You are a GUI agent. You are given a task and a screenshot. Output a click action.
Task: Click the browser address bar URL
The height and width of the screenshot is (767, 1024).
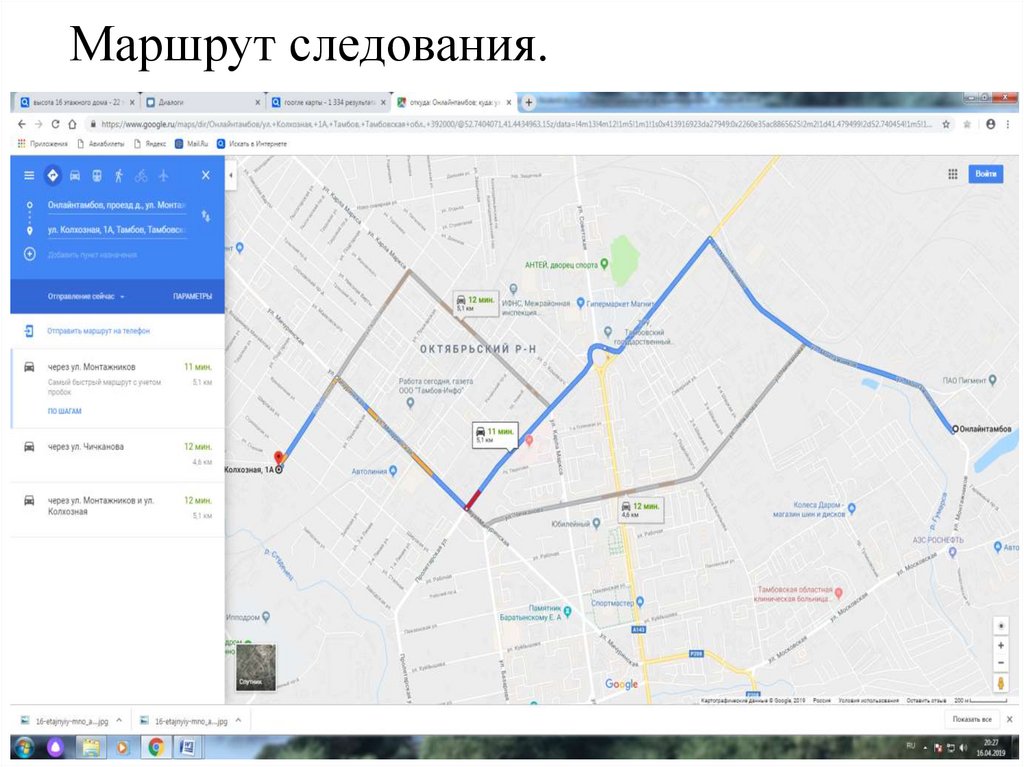516,124
